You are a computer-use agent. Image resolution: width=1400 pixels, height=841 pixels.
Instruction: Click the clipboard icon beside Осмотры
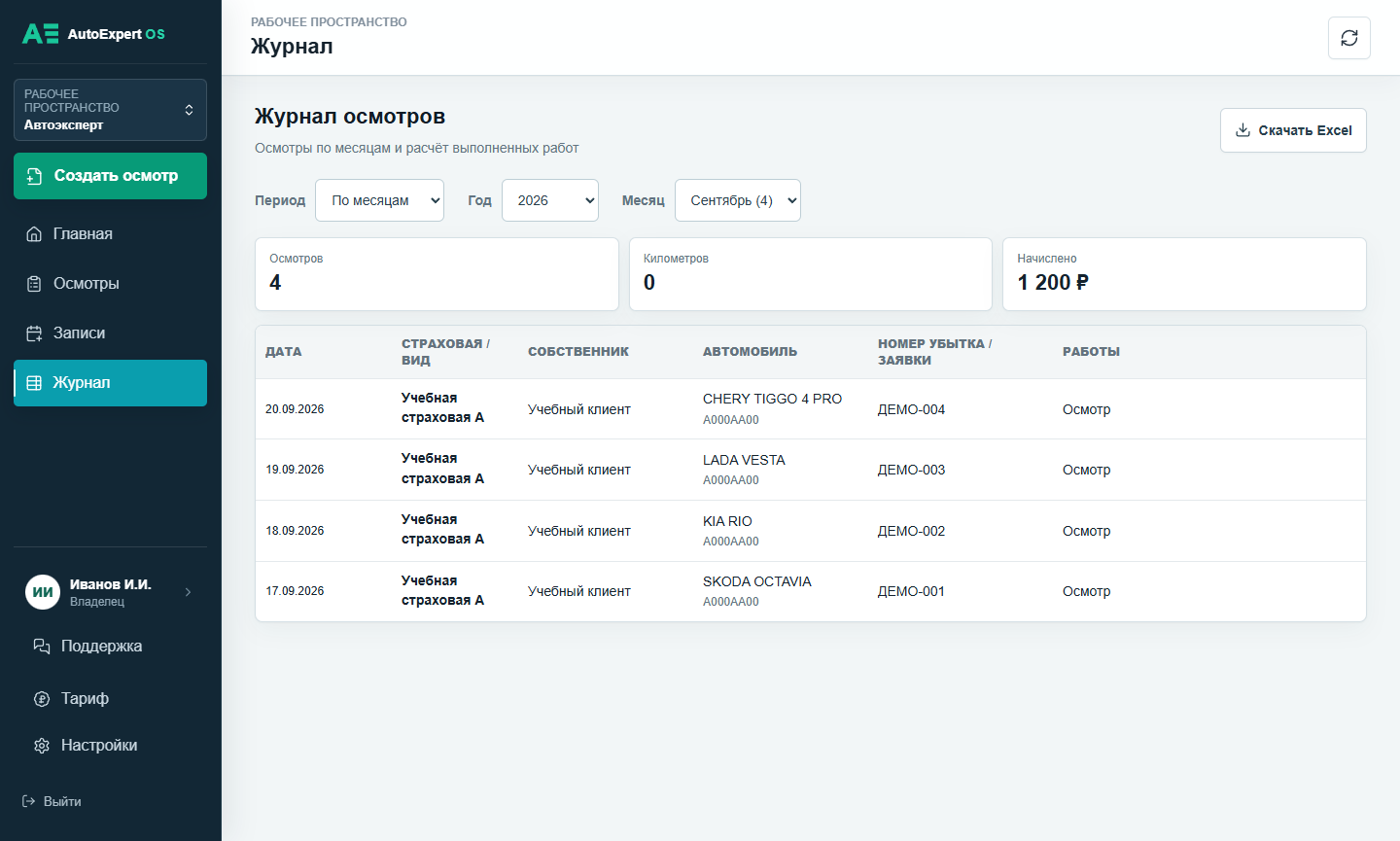34,284
